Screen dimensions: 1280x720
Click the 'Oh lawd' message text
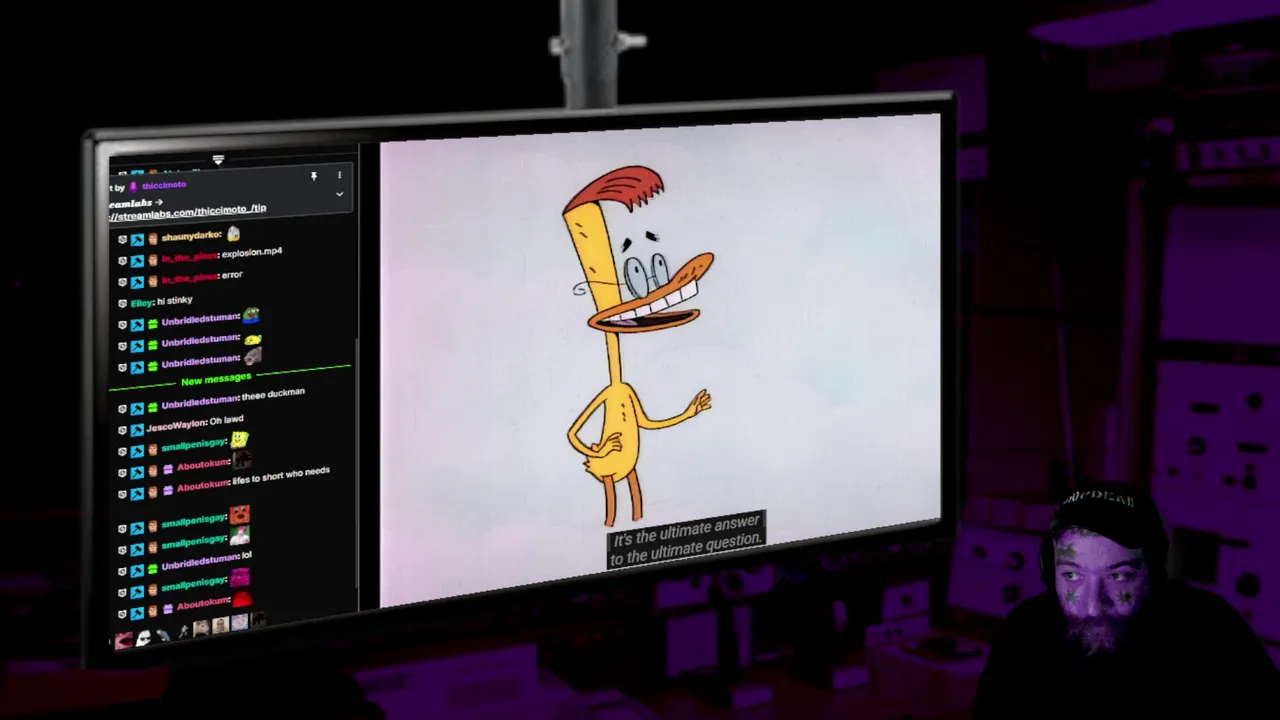(x=226, y=421)
